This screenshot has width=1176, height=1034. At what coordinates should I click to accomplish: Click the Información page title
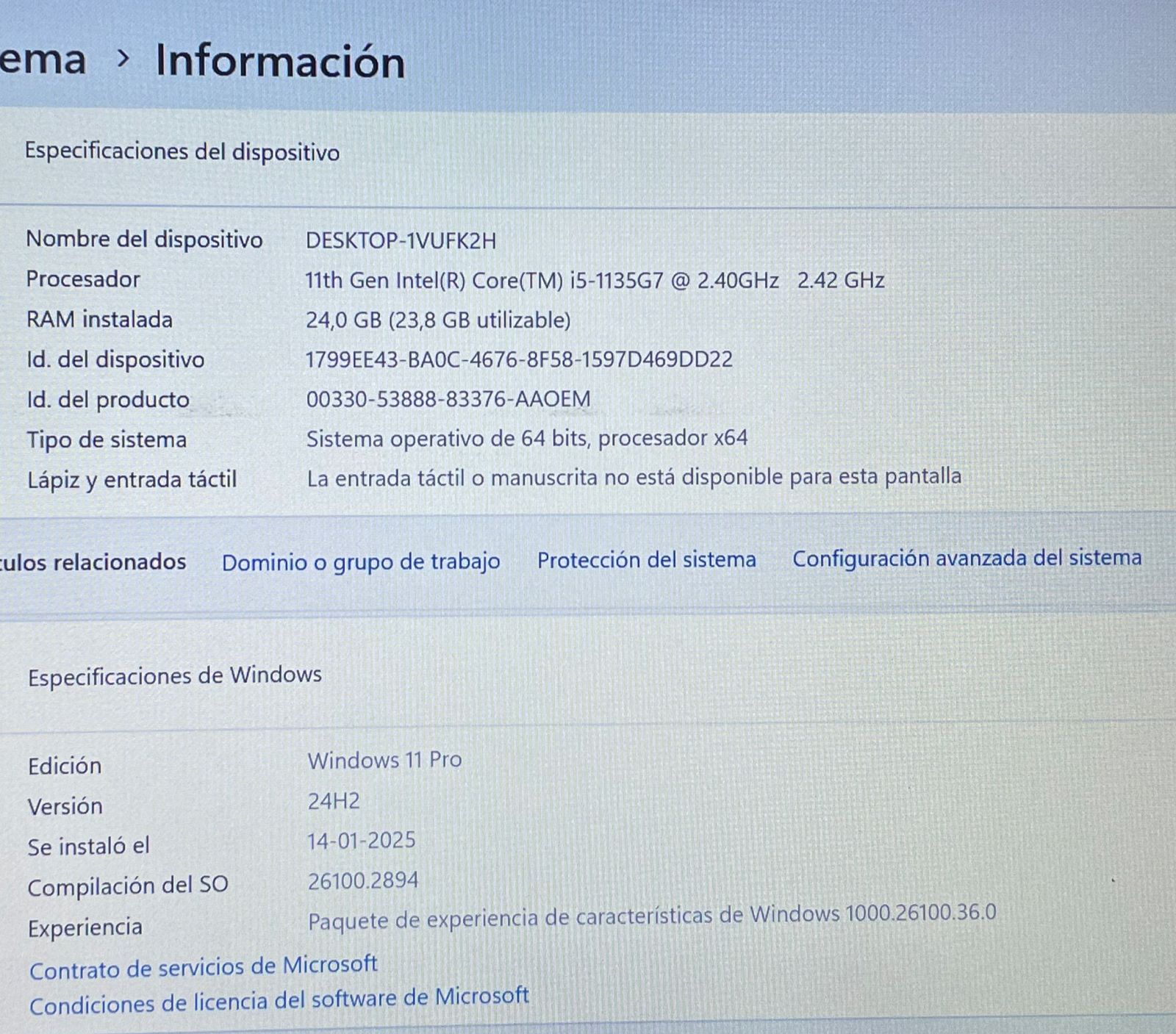pos(280,60)
